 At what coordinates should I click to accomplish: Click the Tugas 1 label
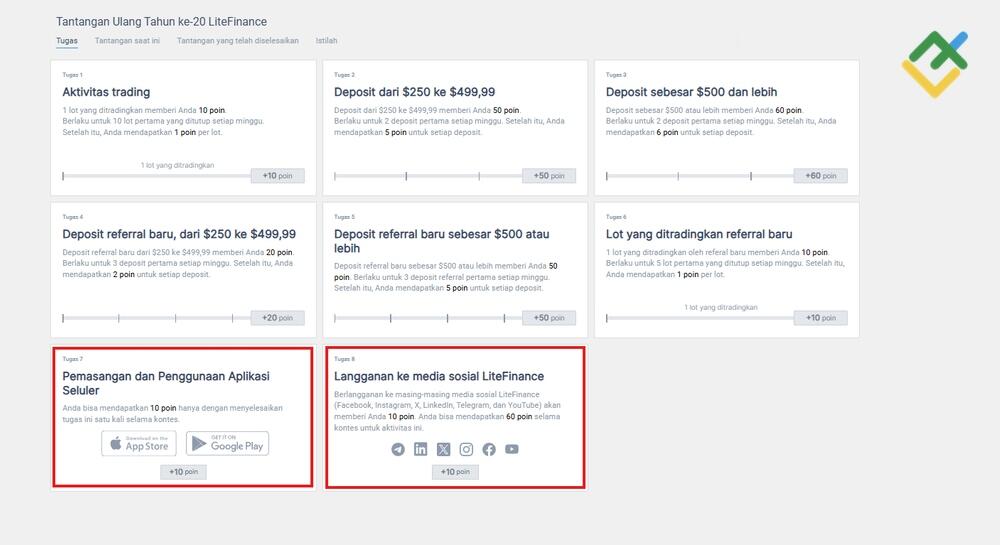click(x=73, y=75)
